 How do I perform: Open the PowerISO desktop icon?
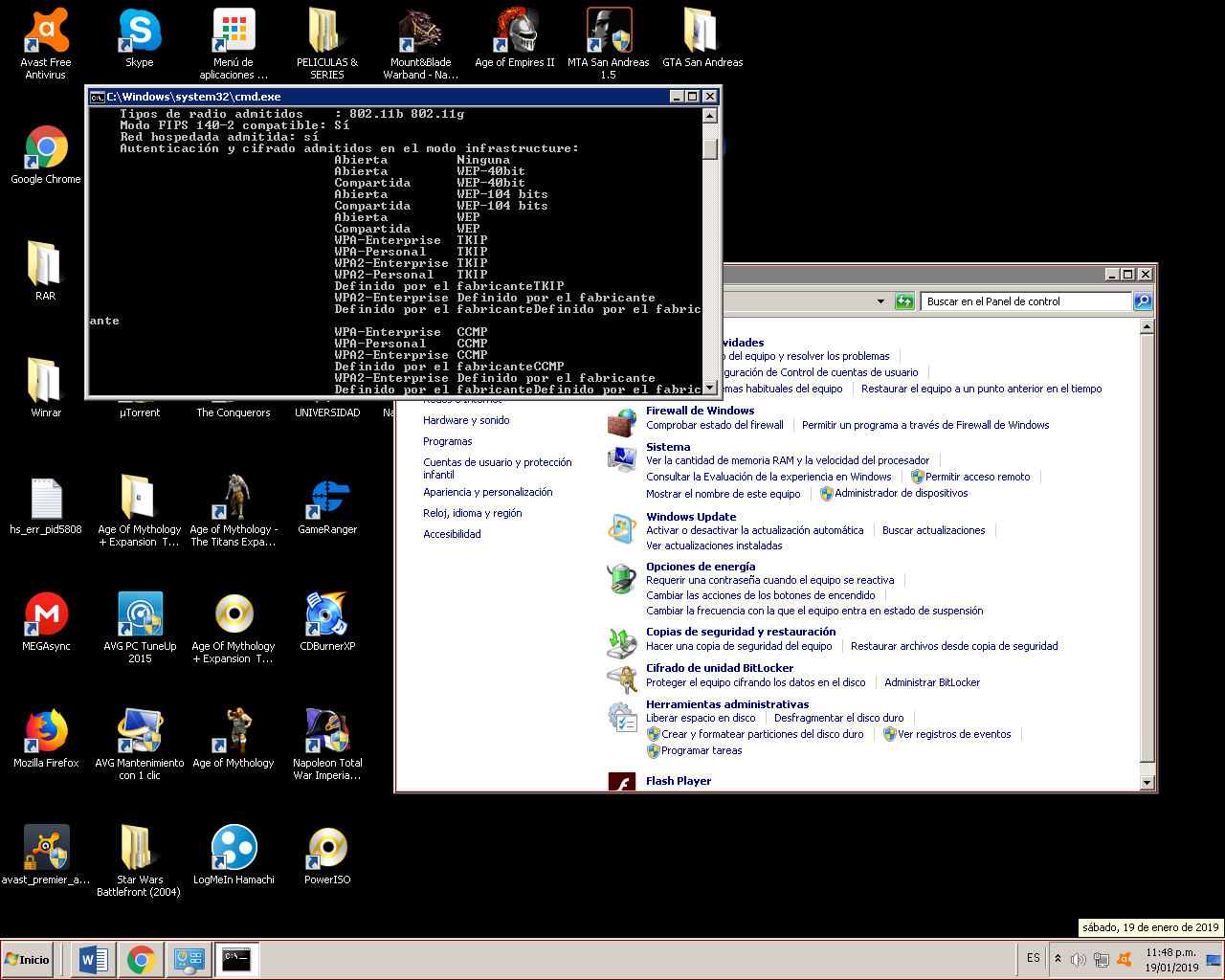[327, 849]
